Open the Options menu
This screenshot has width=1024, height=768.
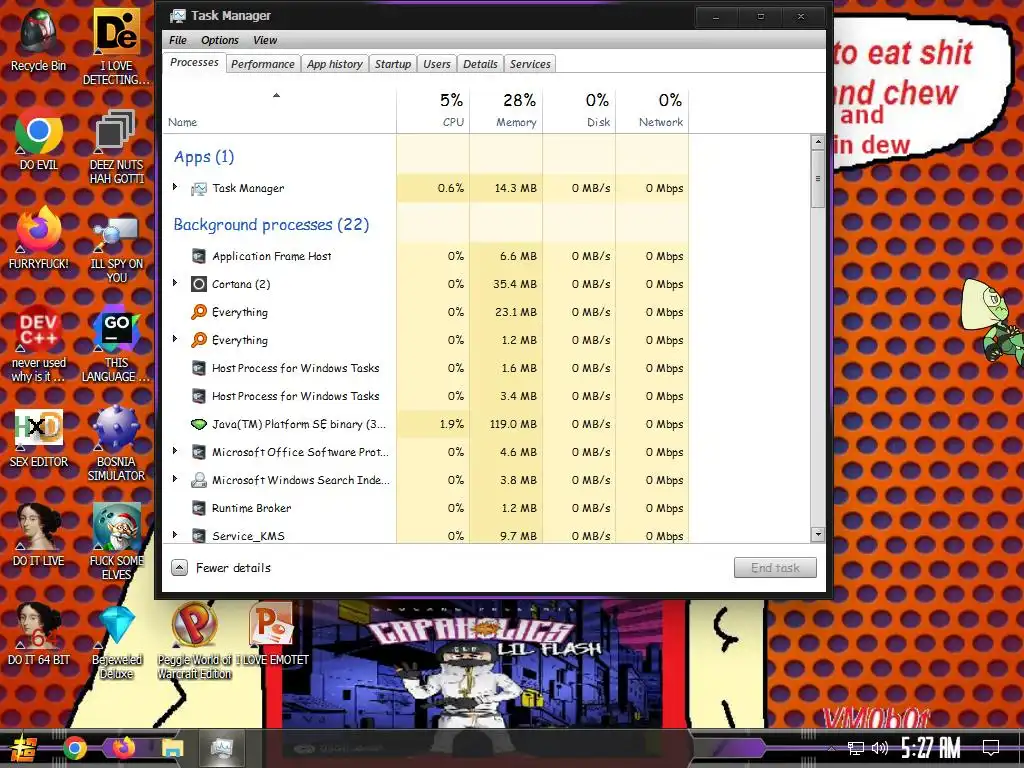[x=219, y=40]
